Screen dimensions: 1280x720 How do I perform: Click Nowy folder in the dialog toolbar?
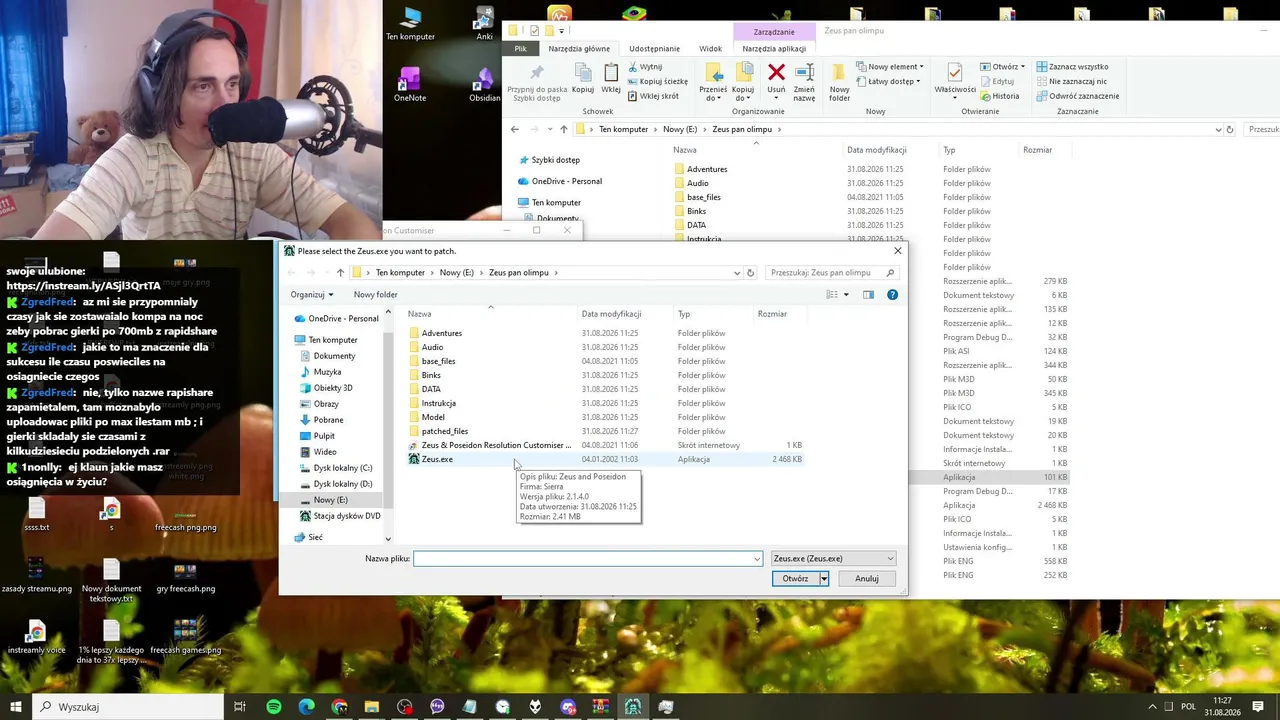[x=375, y=295]
